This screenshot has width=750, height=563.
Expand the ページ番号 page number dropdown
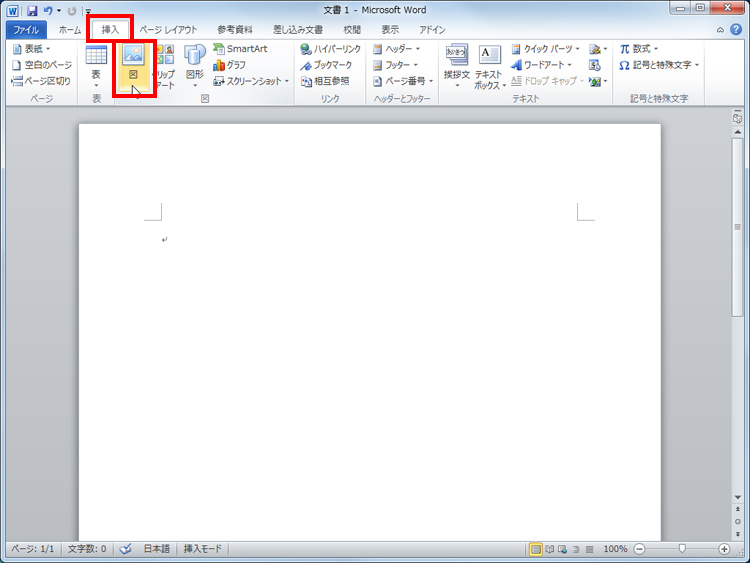click(x=403, y=81)
